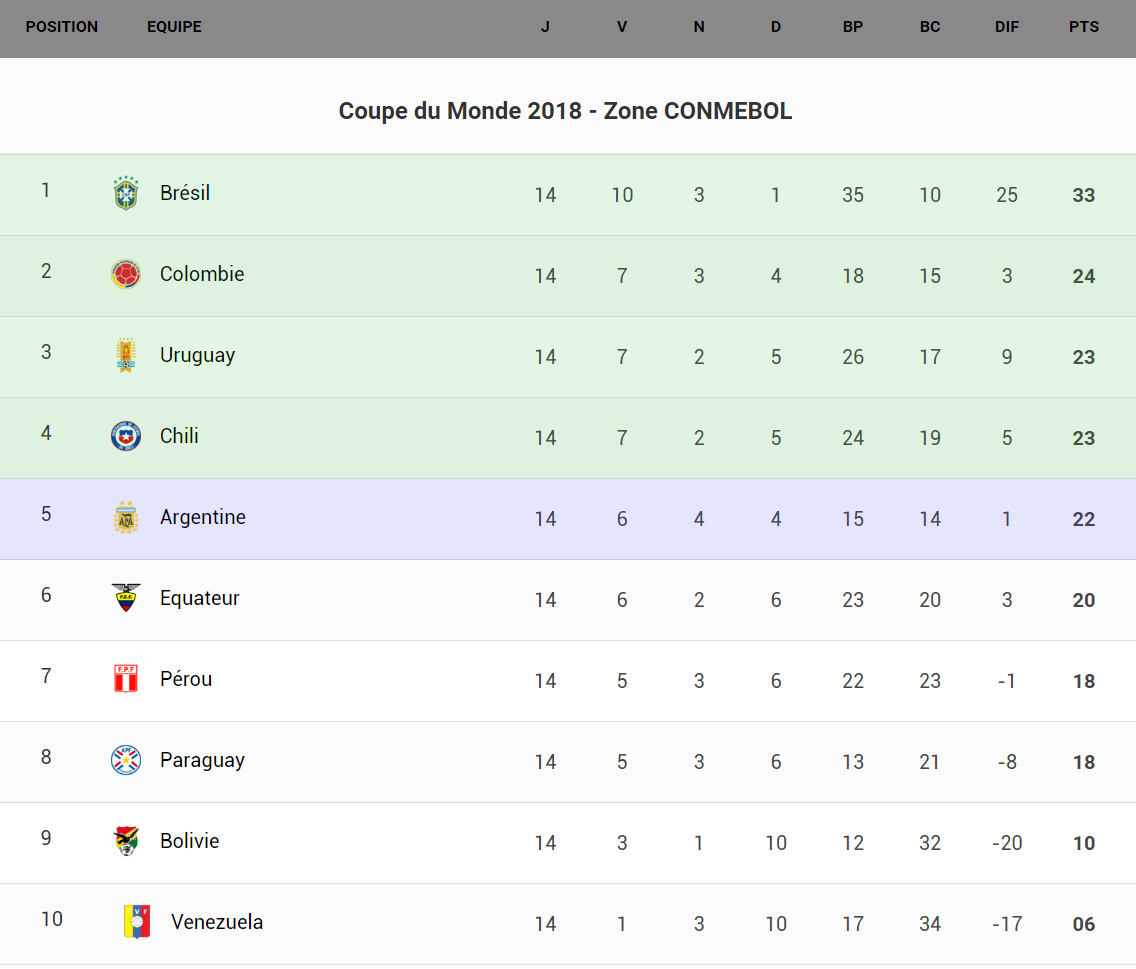Click the POSITION column header

62,27
